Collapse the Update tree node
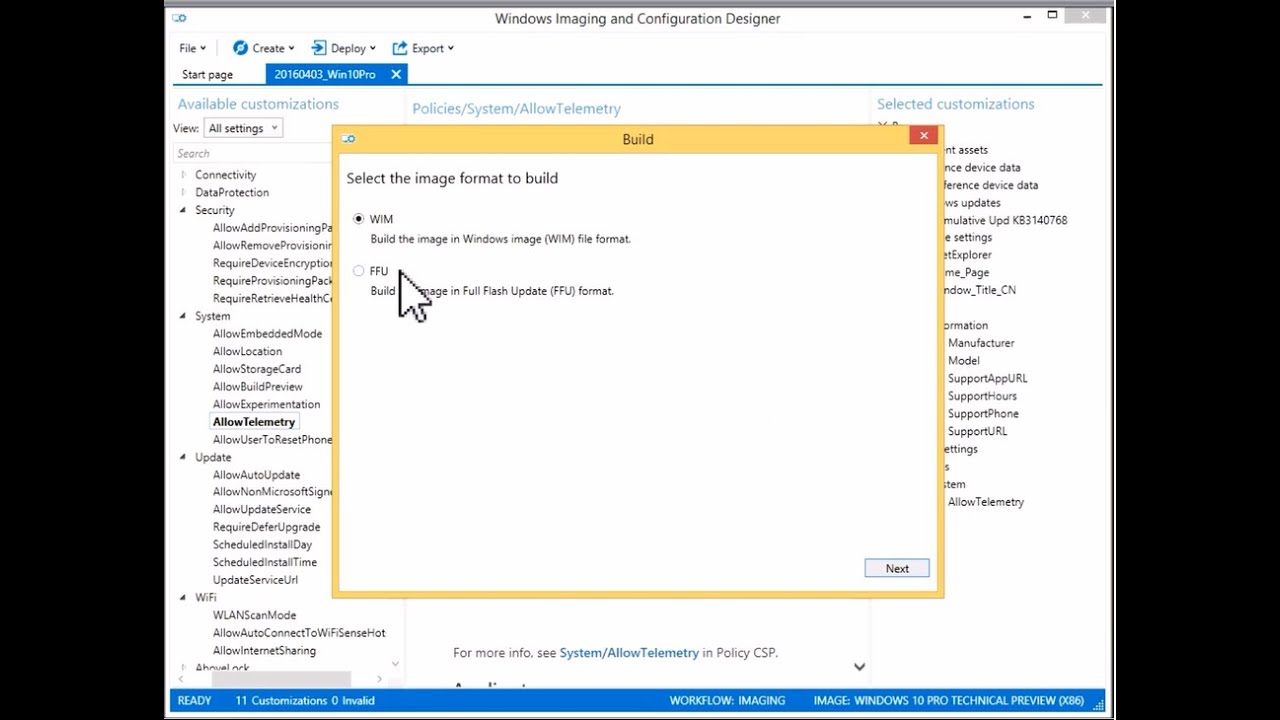This screenshot has width=1280, height=720. tap(183, 457)
